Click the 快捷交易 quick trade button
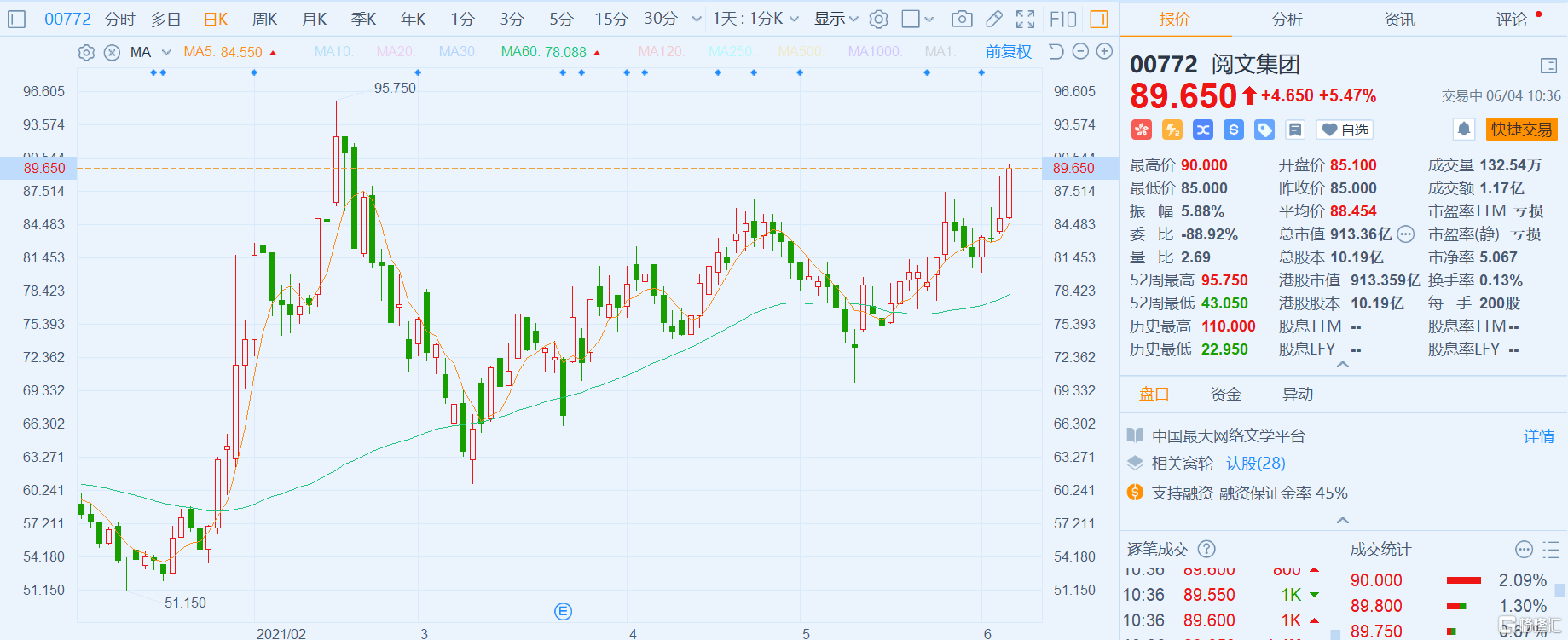This screenshot has width=1568, height=640. pos(1521,130)
